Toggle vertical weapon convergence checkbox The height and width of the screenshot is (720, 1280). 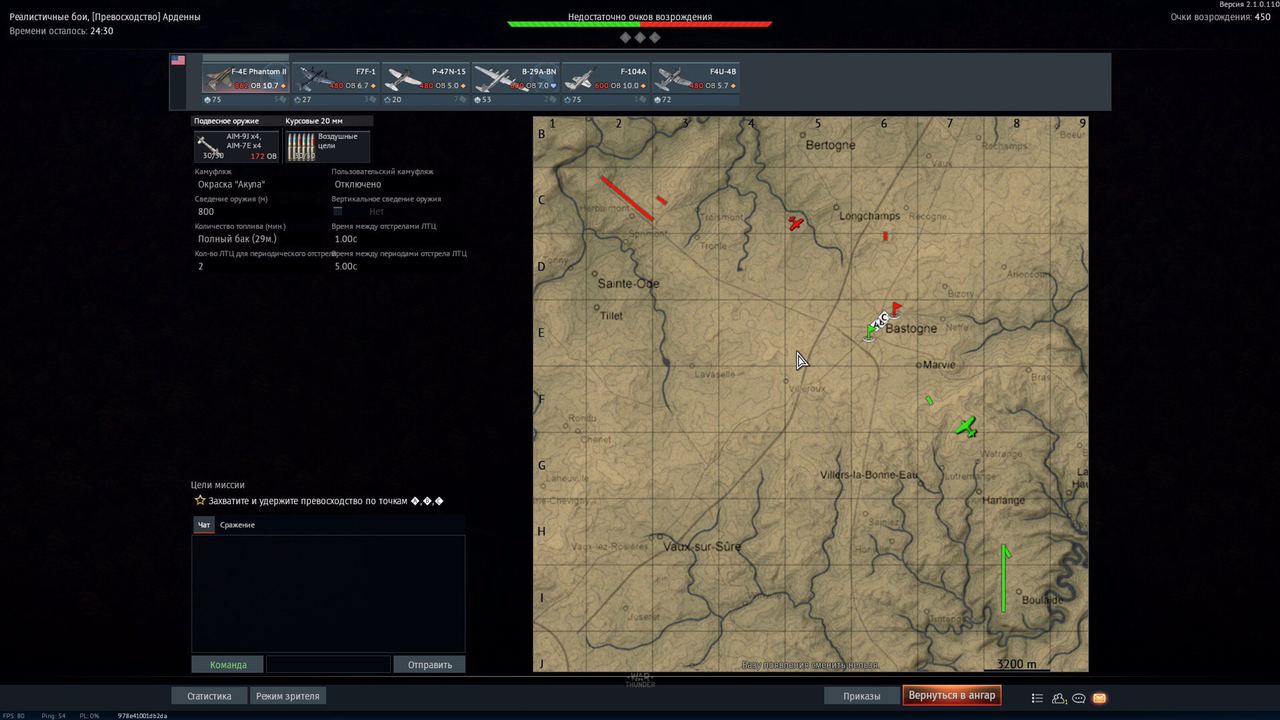(338, 211)
